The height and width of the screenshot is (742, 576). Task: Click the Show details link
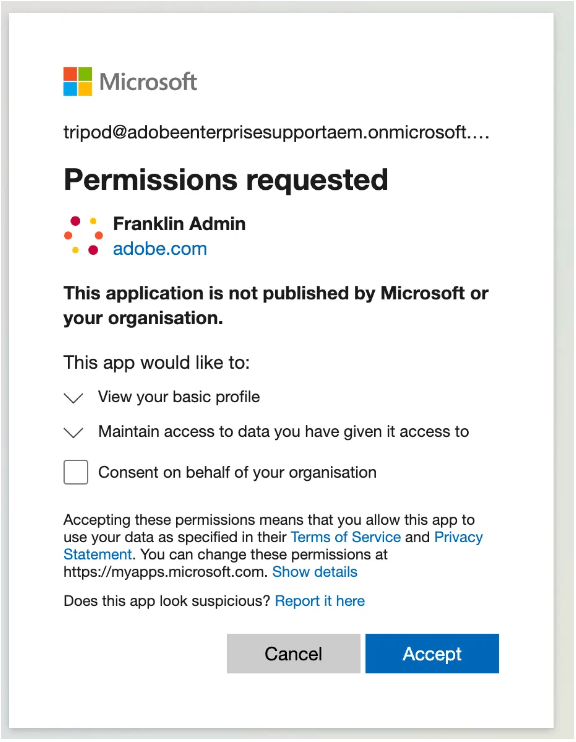(315, 572)
